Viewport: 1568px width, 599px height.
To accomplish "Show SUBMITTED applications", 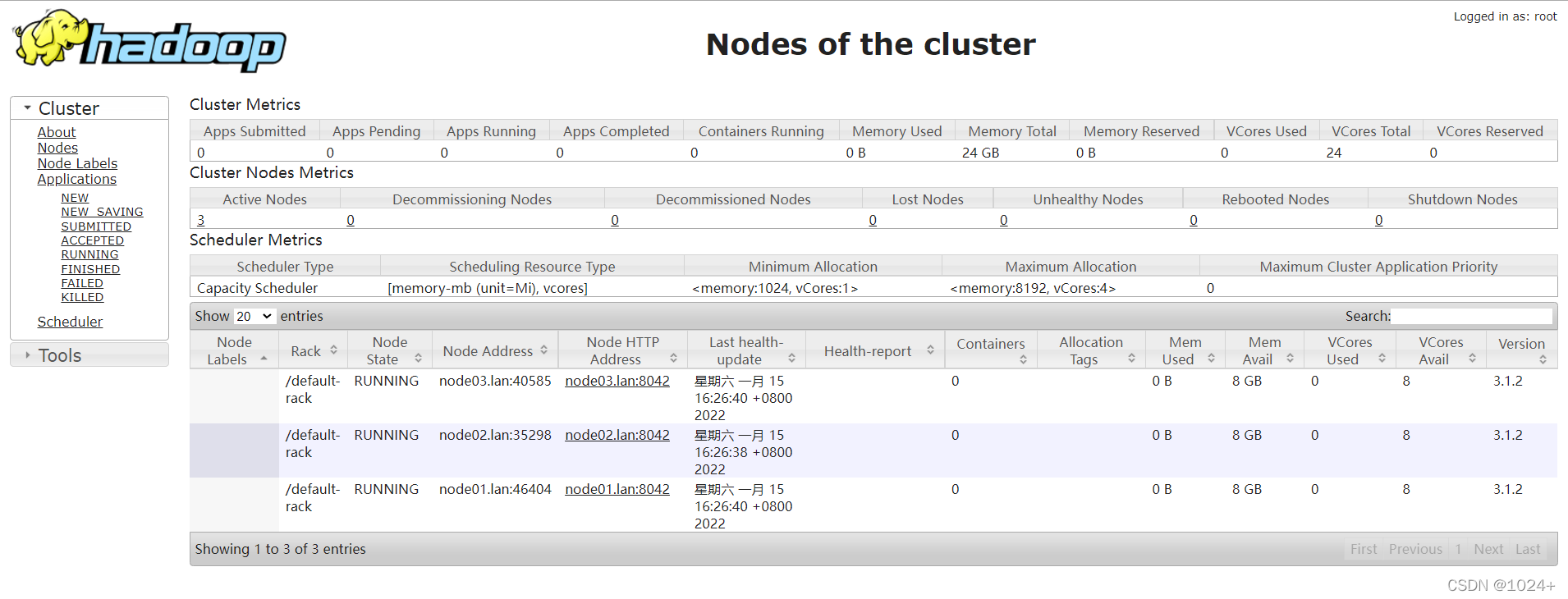I will (96, 226).
